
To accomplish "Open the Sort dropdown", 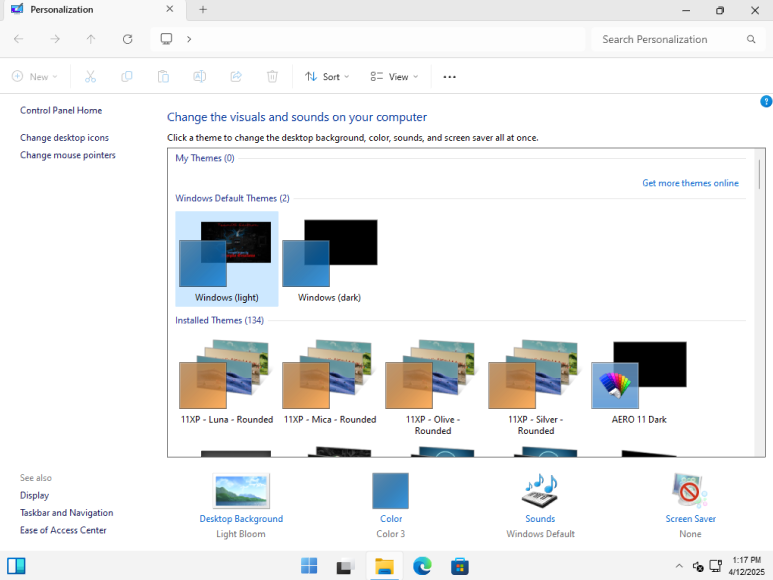I will pyautogui.click(x=327, y=76).
